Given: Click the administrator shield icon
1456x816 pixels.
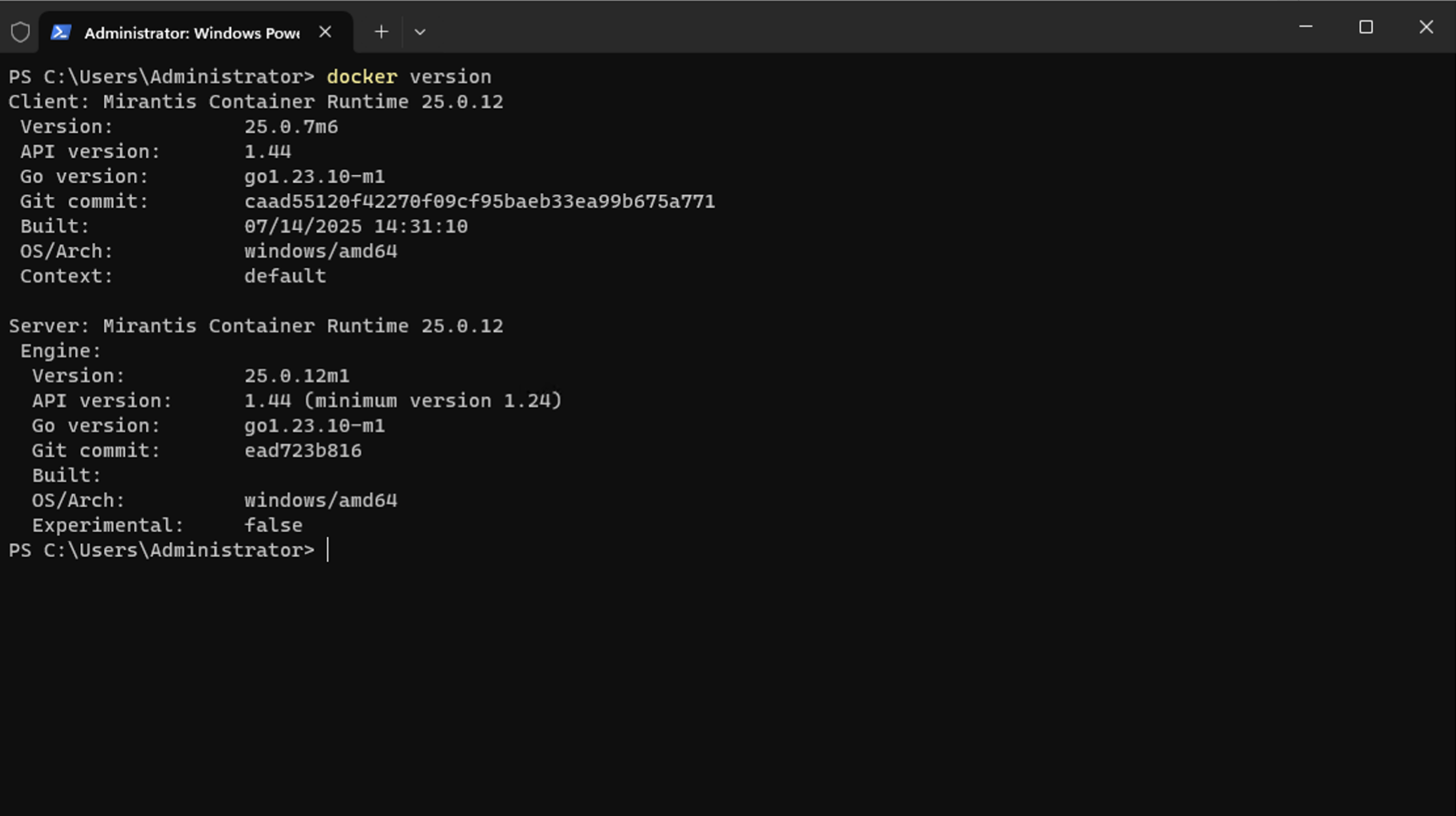Looking at the screenshot, I should point(20,31).
